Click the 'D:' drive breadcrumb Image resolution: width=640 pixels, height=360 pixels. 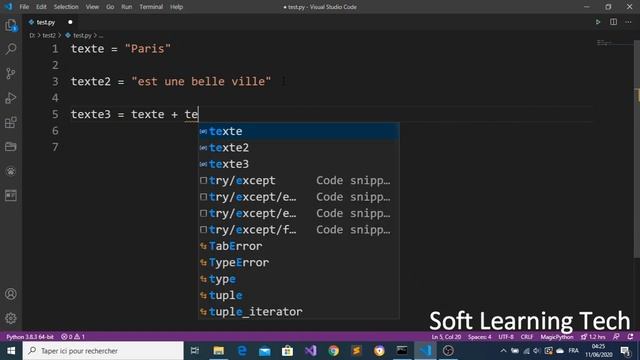(x=32, y=36)
